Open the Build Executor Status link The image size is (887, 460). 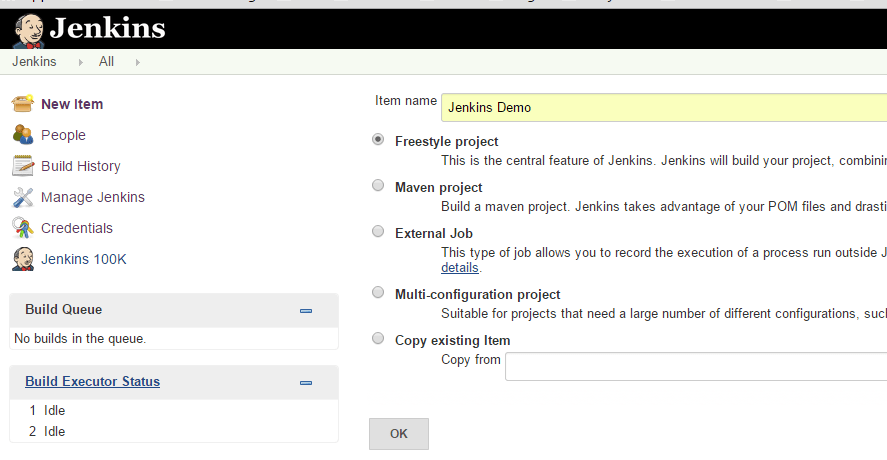click(x=92, y=381)
